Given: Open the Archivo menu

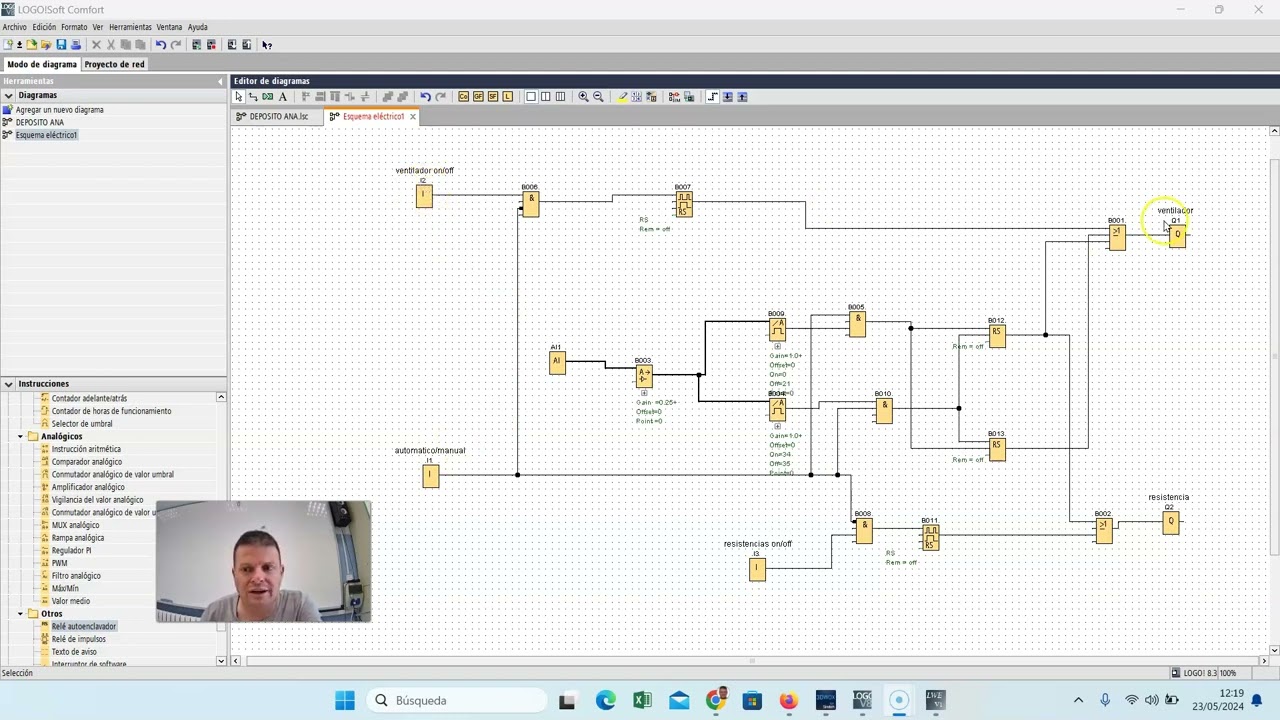Looking at the screenshot, I should click(14, 27).
